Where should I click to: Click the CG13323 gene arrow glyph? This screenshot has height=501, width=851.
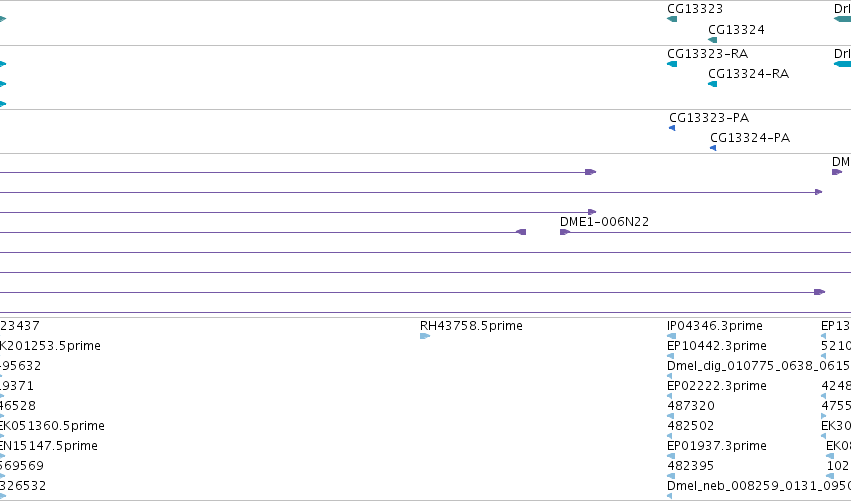pos(672,19)
